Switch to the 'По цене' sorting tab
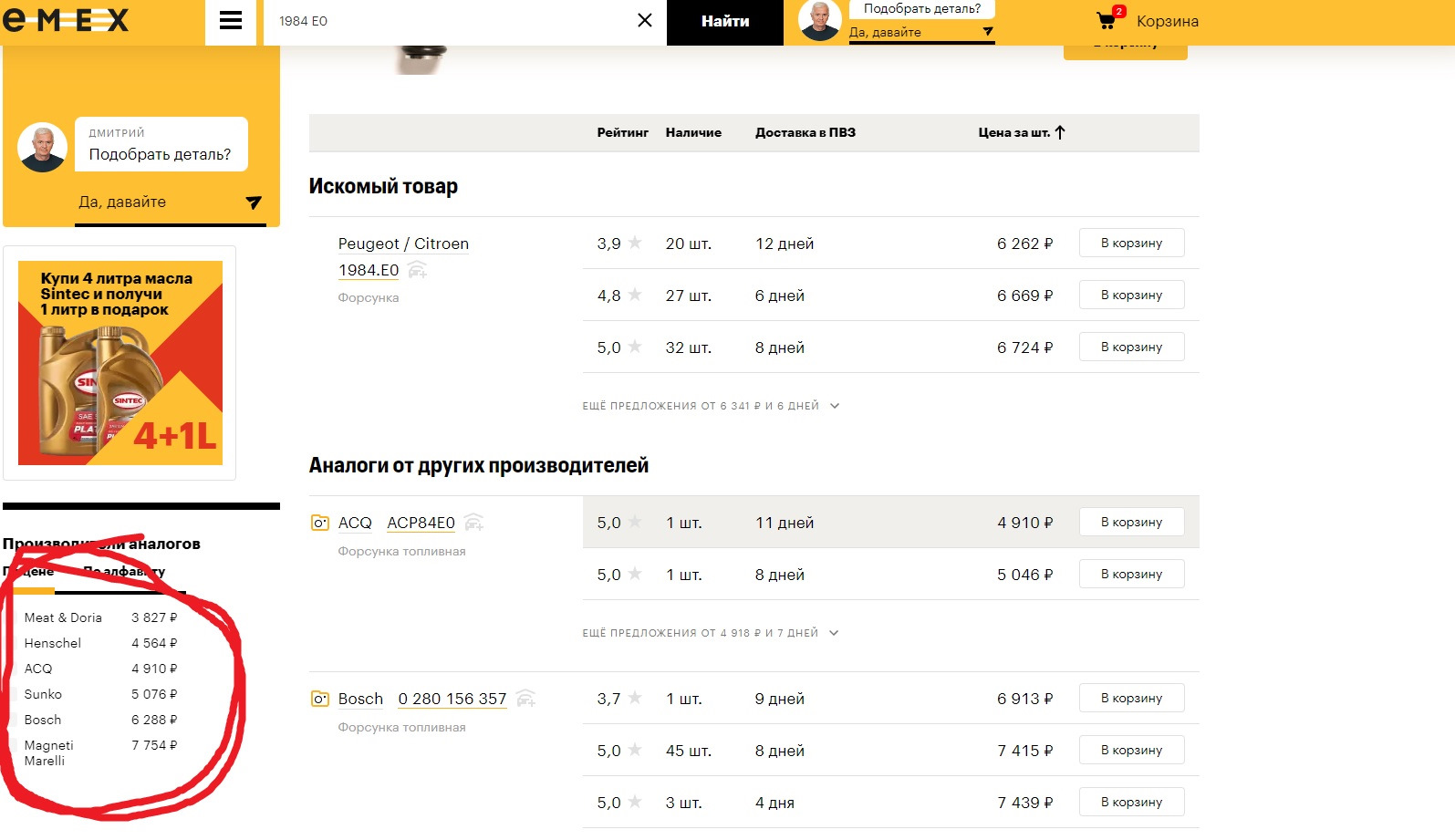Screen dimensions: 1455x840 coord(28,572)
